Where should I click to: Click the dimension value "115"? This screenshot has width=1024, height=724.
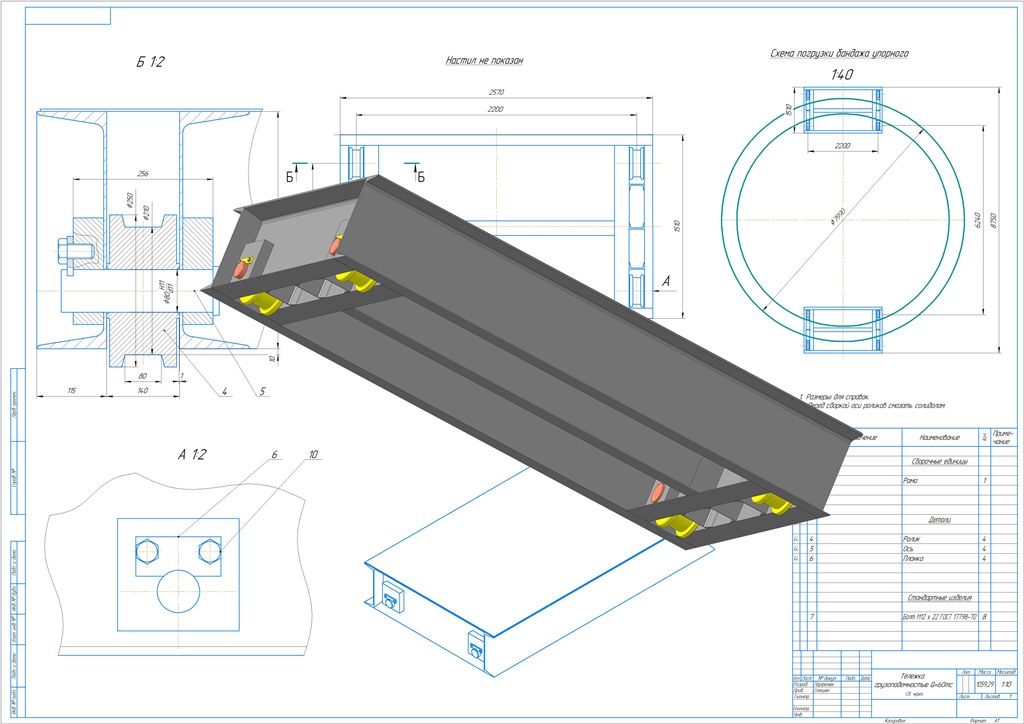tap(71, 390)
